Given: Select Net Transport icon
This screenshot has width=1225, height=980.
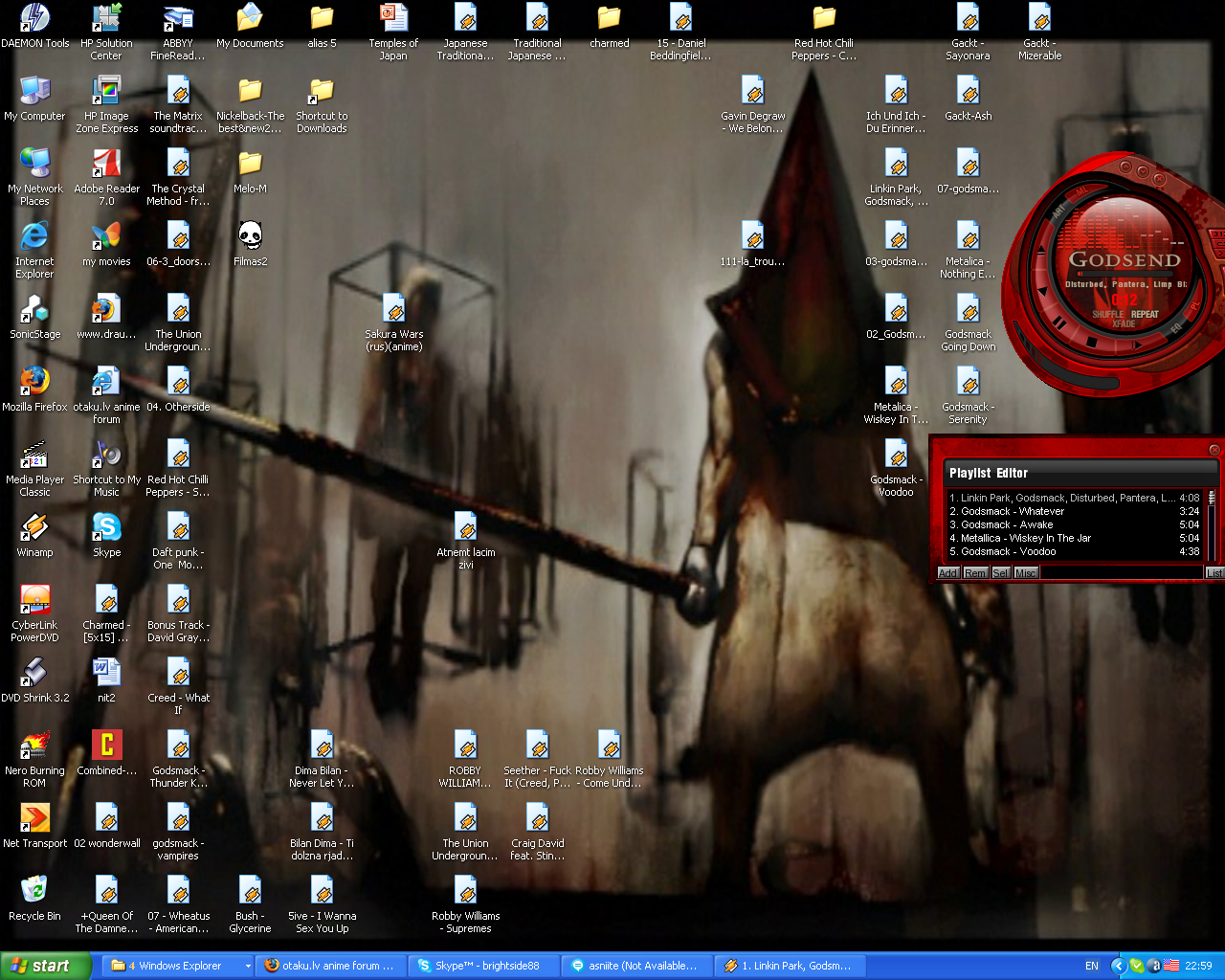Looking at the screenshot, I should [x=34, y=826].
